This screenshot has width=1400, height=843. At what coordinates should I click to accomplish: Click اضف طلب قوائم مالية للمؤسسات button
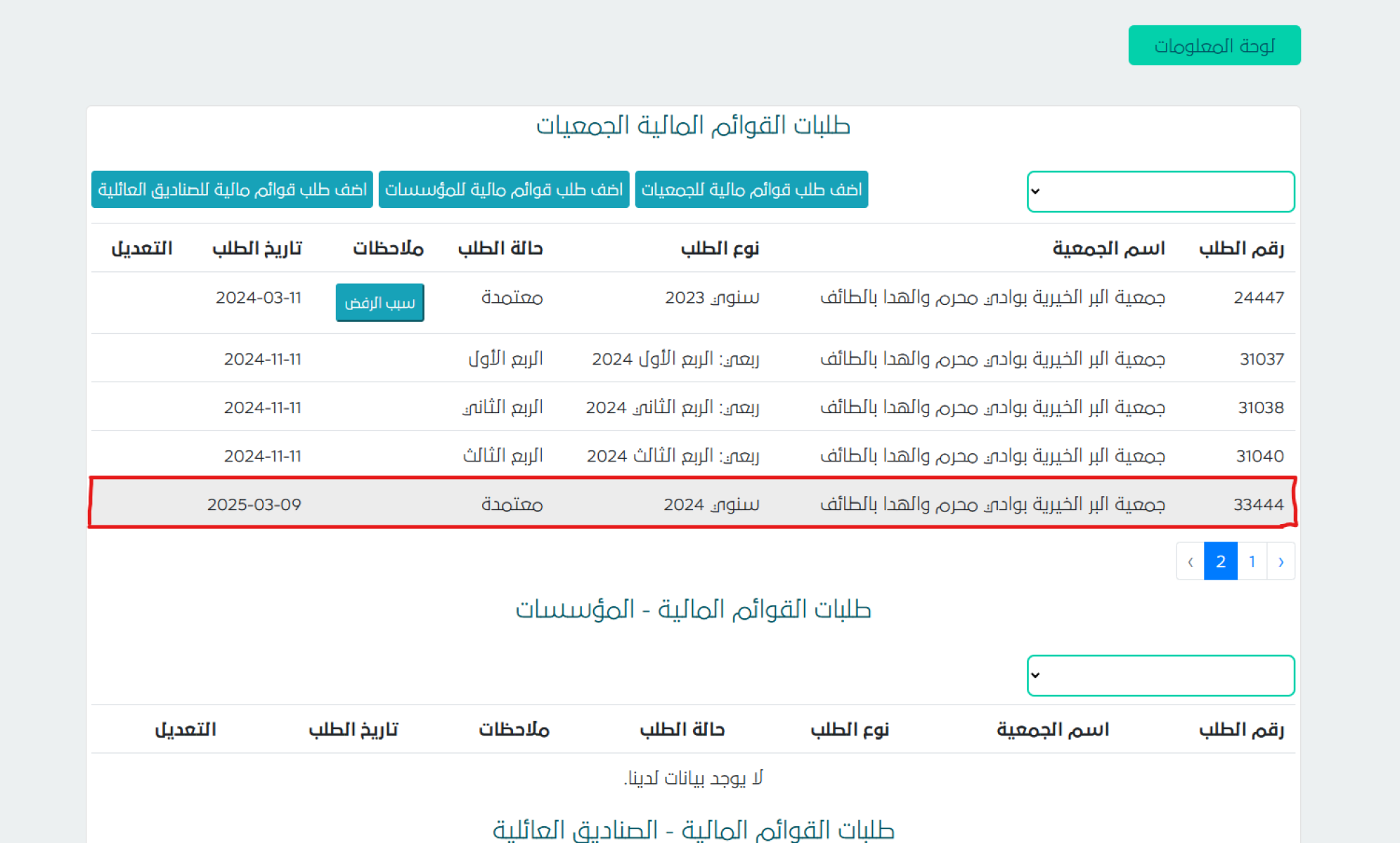(x=503, y=190)
